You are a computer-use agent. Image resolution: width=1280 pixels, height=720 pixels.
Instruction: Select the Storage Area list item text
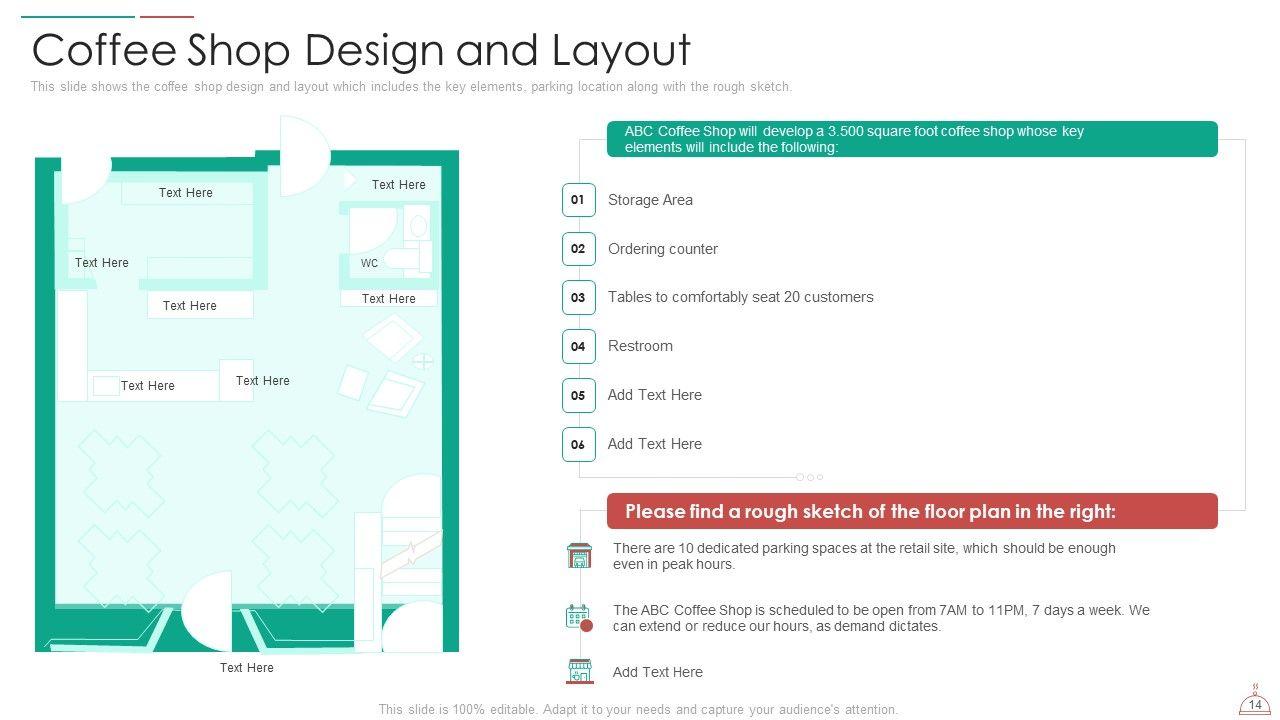tap(650, 200)
